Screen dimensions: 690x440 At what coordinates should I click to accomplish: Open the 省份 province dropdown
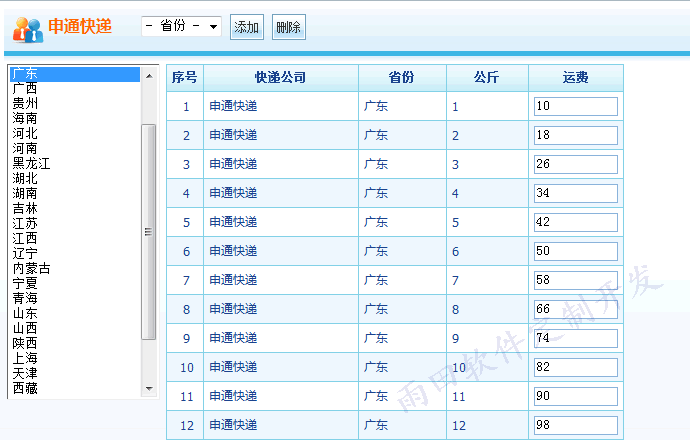point(181,26)
